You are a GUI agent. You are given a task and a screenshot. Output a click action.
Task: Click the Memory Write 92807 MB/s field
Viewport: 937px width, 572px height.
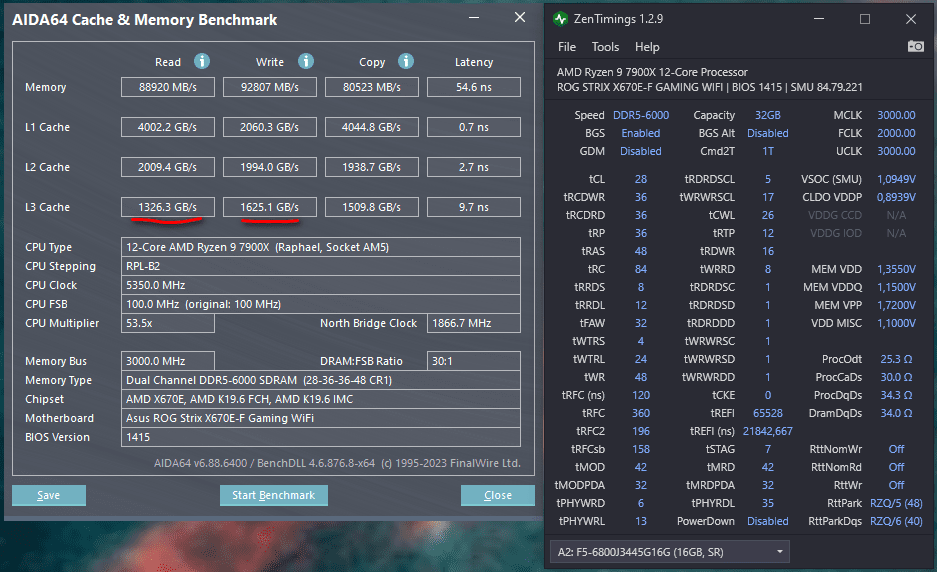(270, 87)
